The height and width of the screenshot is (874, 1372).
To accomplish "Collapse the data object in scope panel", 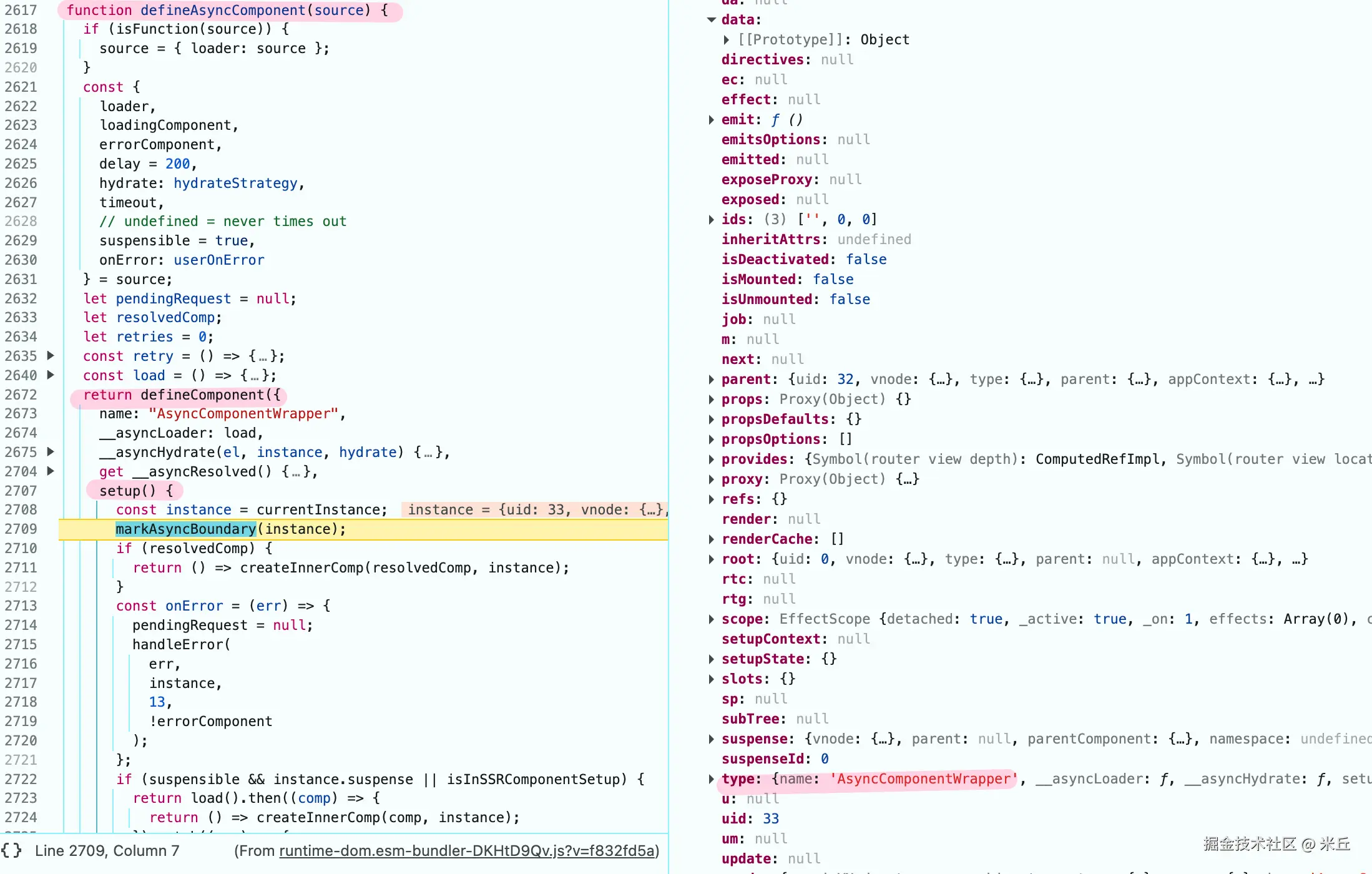I will [x=711, y=20].
